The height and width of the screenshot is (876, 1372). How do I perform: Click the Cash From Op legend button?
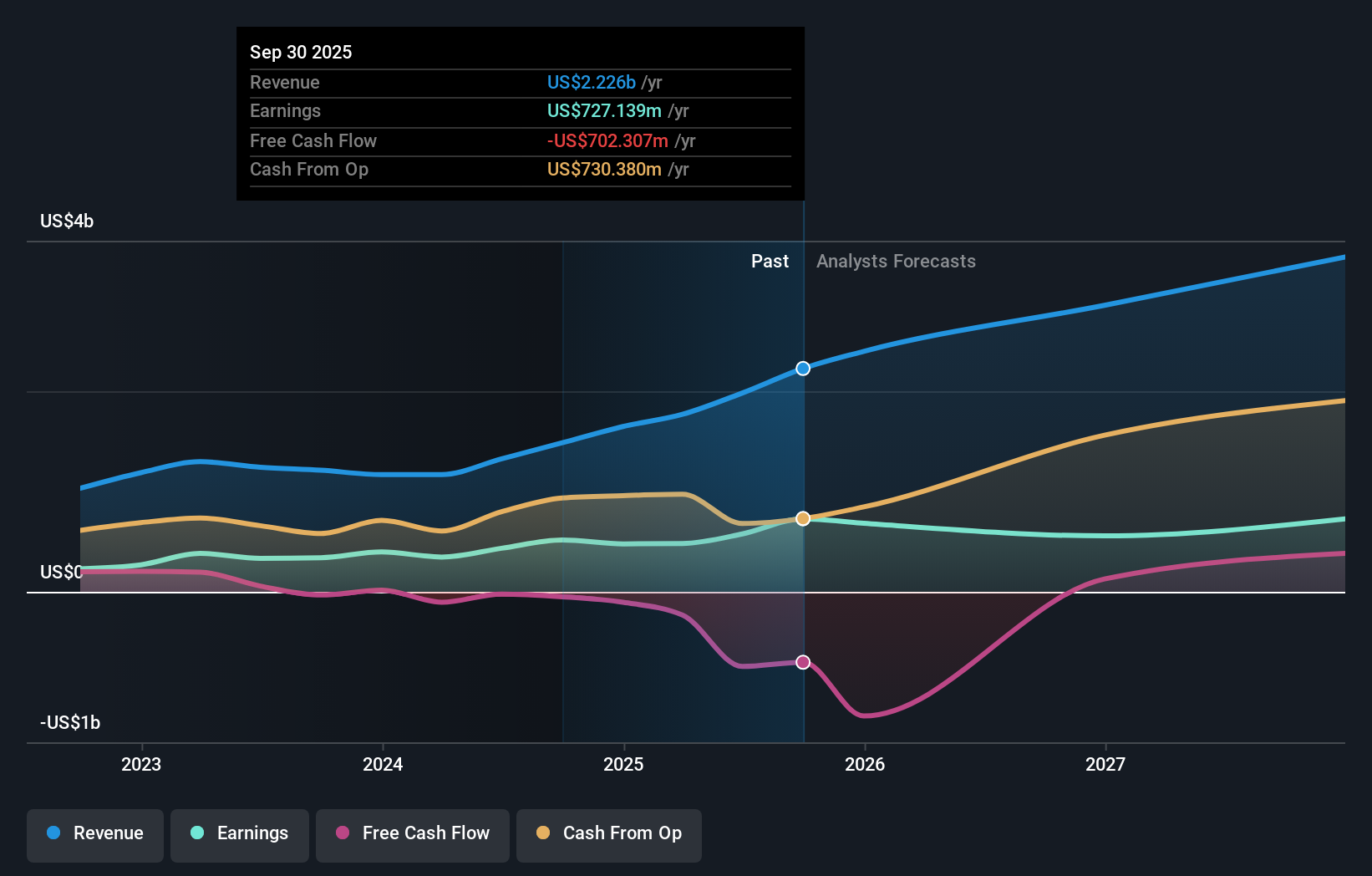click(x=608, y=835)
